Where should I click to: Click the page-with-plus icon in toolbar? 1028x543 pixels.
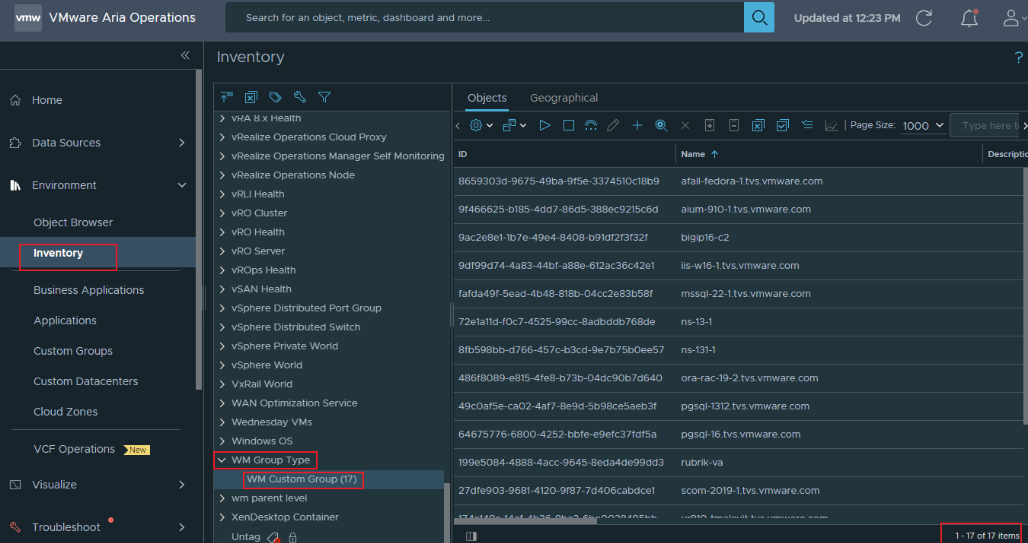point(709,125)
